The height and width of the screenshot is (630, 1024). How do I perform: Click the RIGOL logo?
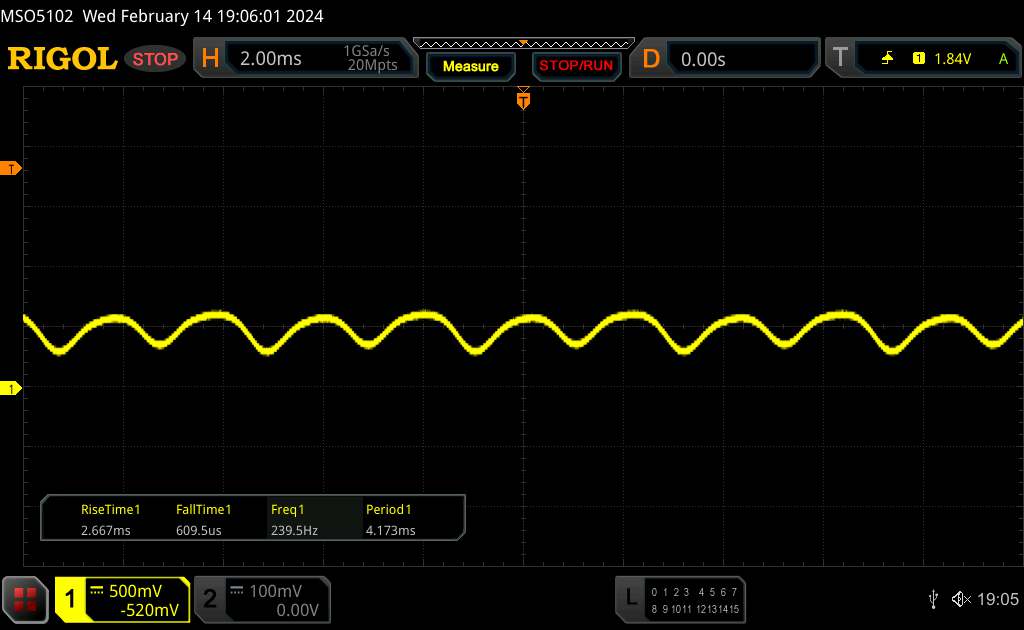point(62,59)
